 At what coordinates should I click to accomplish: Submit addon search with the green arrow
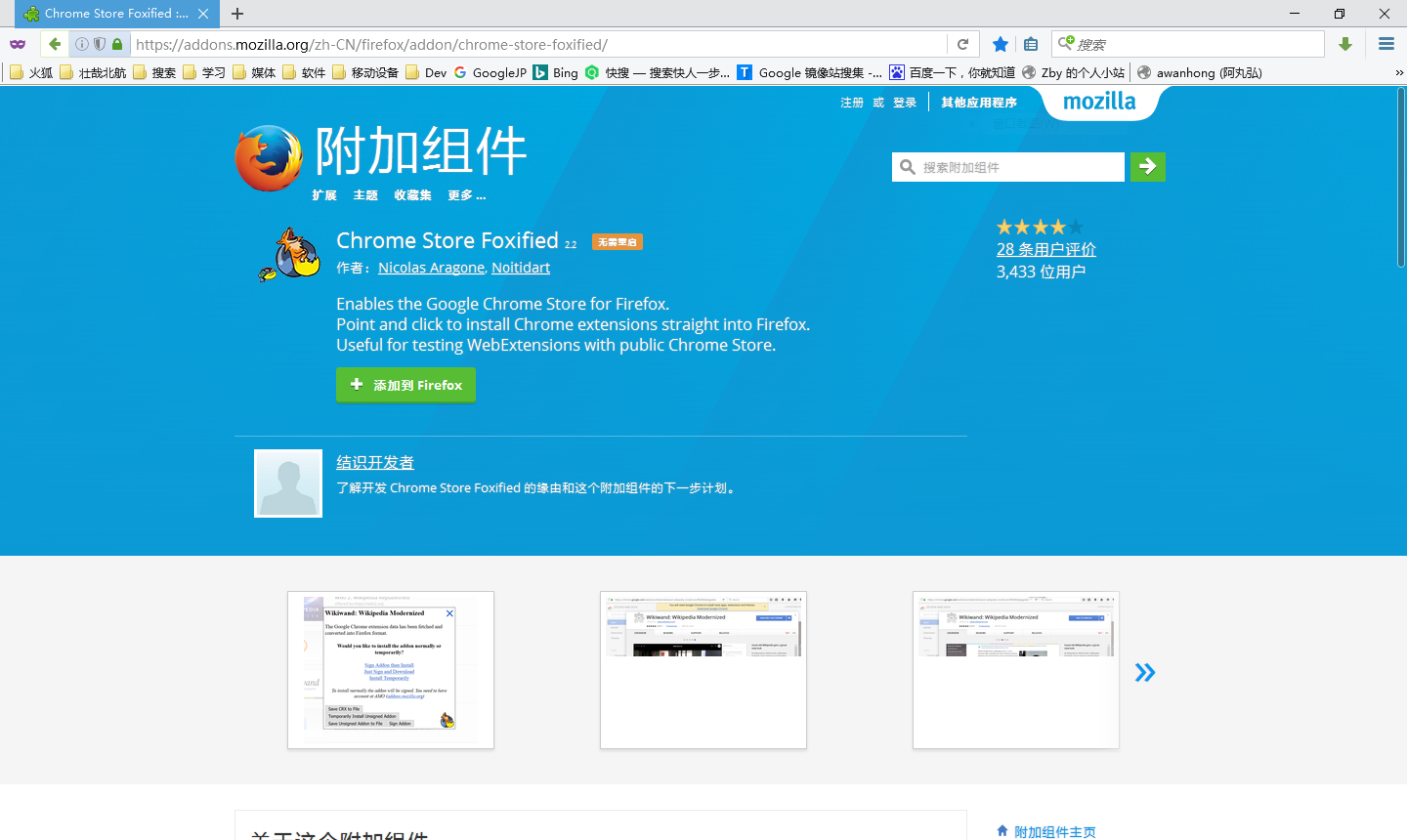pos(1147,166)
